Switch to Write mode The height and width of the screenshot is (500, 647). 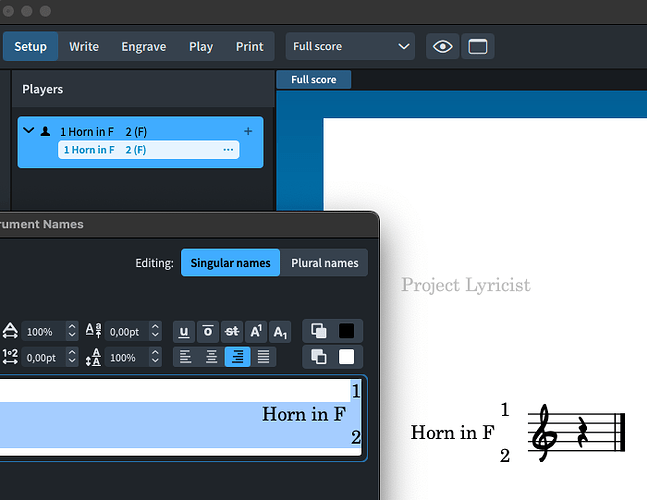tap(84, 47)
